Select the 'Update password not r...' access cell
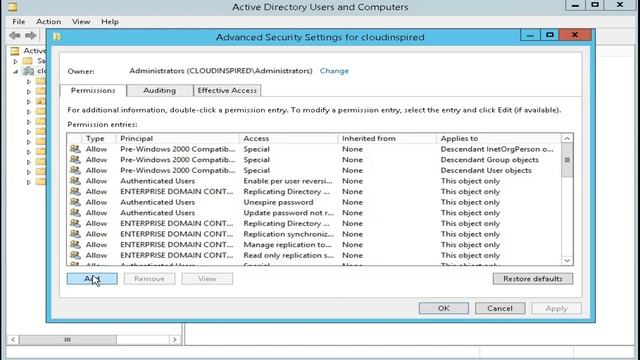Image resolution: width=640 pixels, height=360 pixels. (x=289, y=213)
